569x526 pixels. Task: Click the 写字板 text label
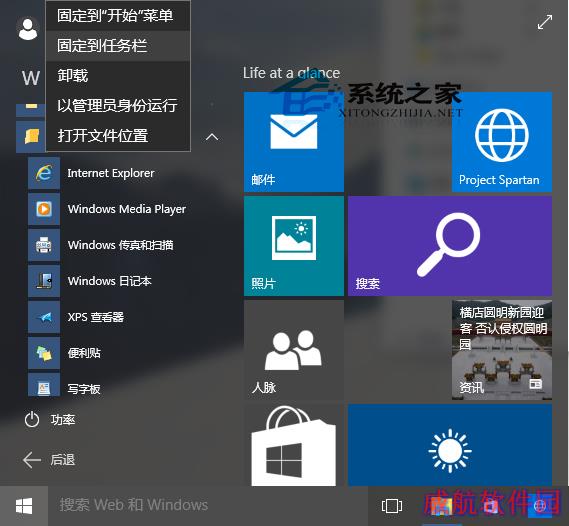pos(84,389)
